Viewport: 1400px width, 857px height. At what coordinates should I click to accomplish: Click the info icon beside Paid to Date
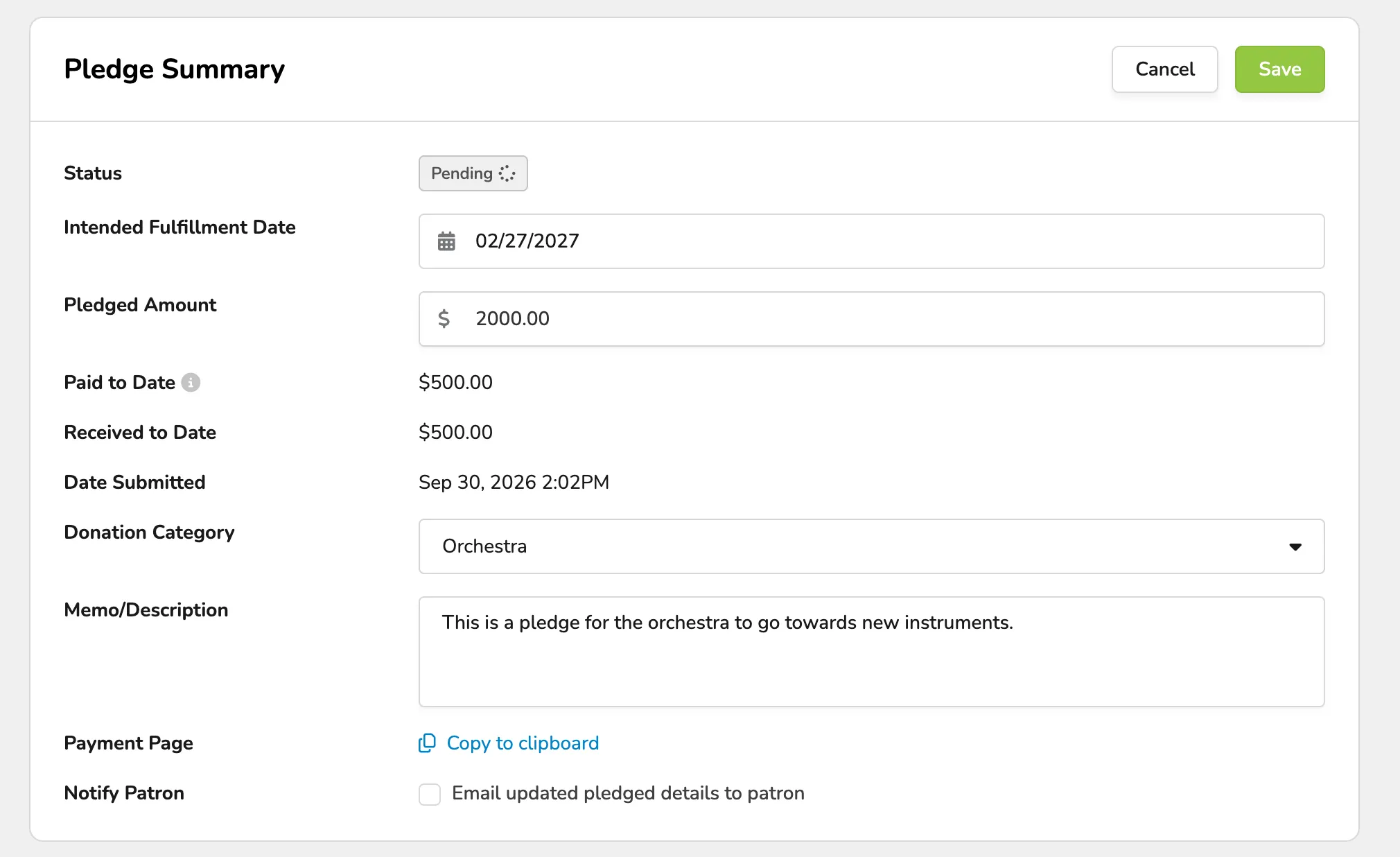coord(191,383)
